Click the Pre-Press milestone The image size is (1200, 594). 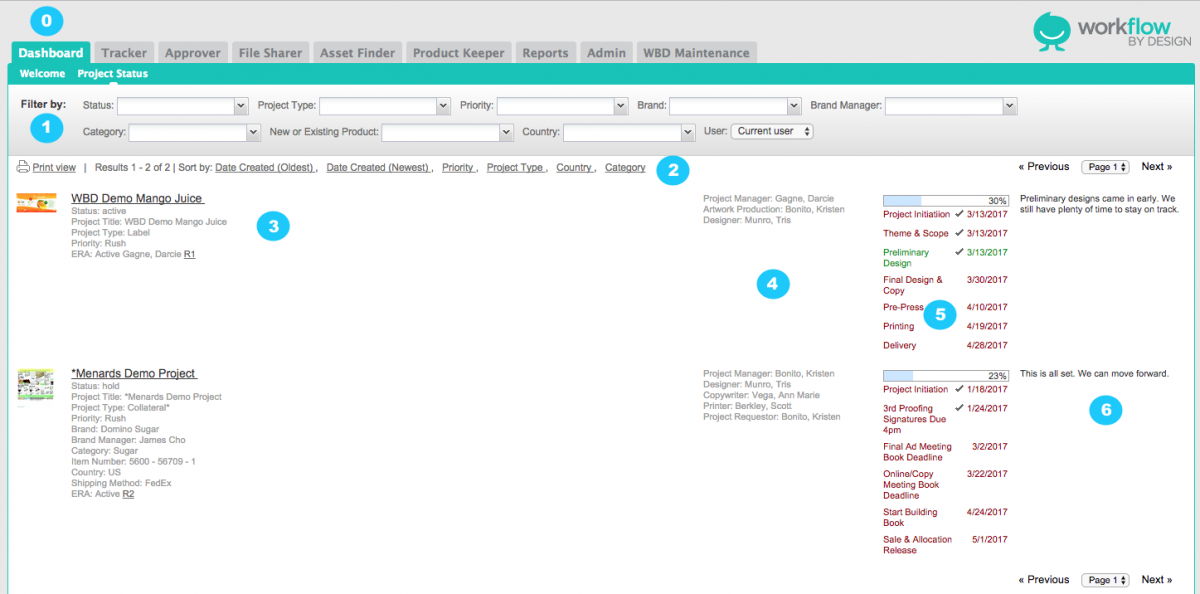[904, 308]
